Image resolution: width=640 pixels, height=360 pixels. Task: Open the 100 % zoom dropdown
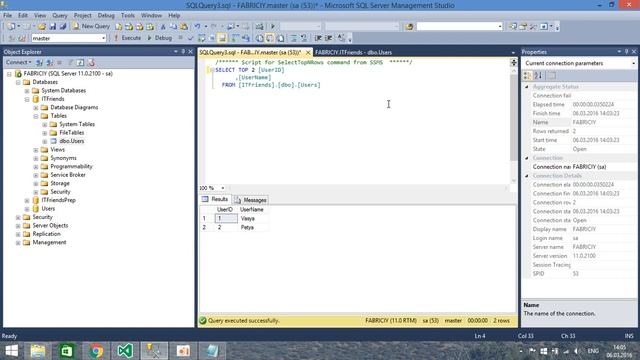click(222, 188)
